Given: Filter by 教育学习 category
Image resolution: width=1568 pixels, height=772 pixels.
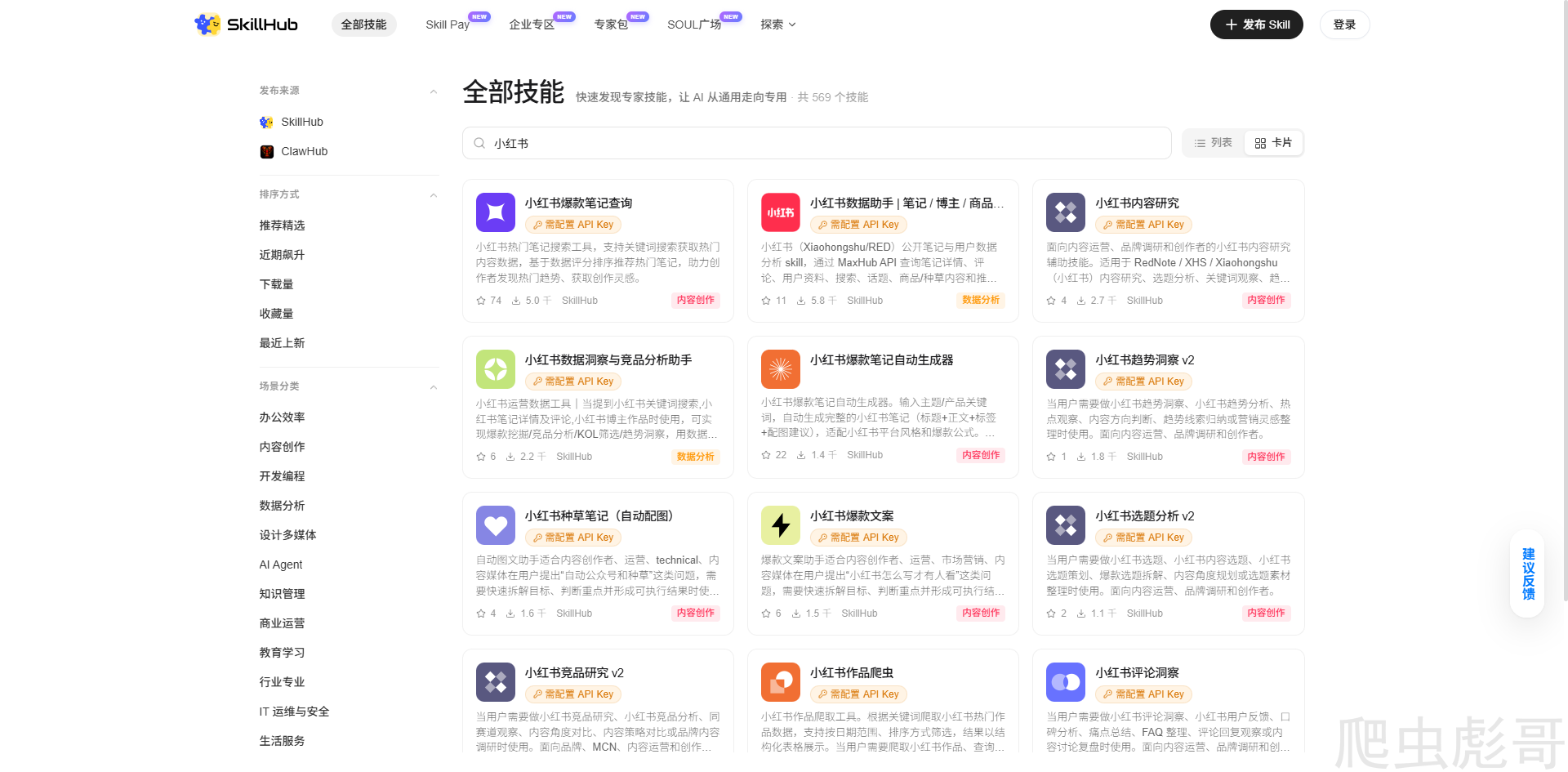Looking at the screenshot, I should coord(283,653).
